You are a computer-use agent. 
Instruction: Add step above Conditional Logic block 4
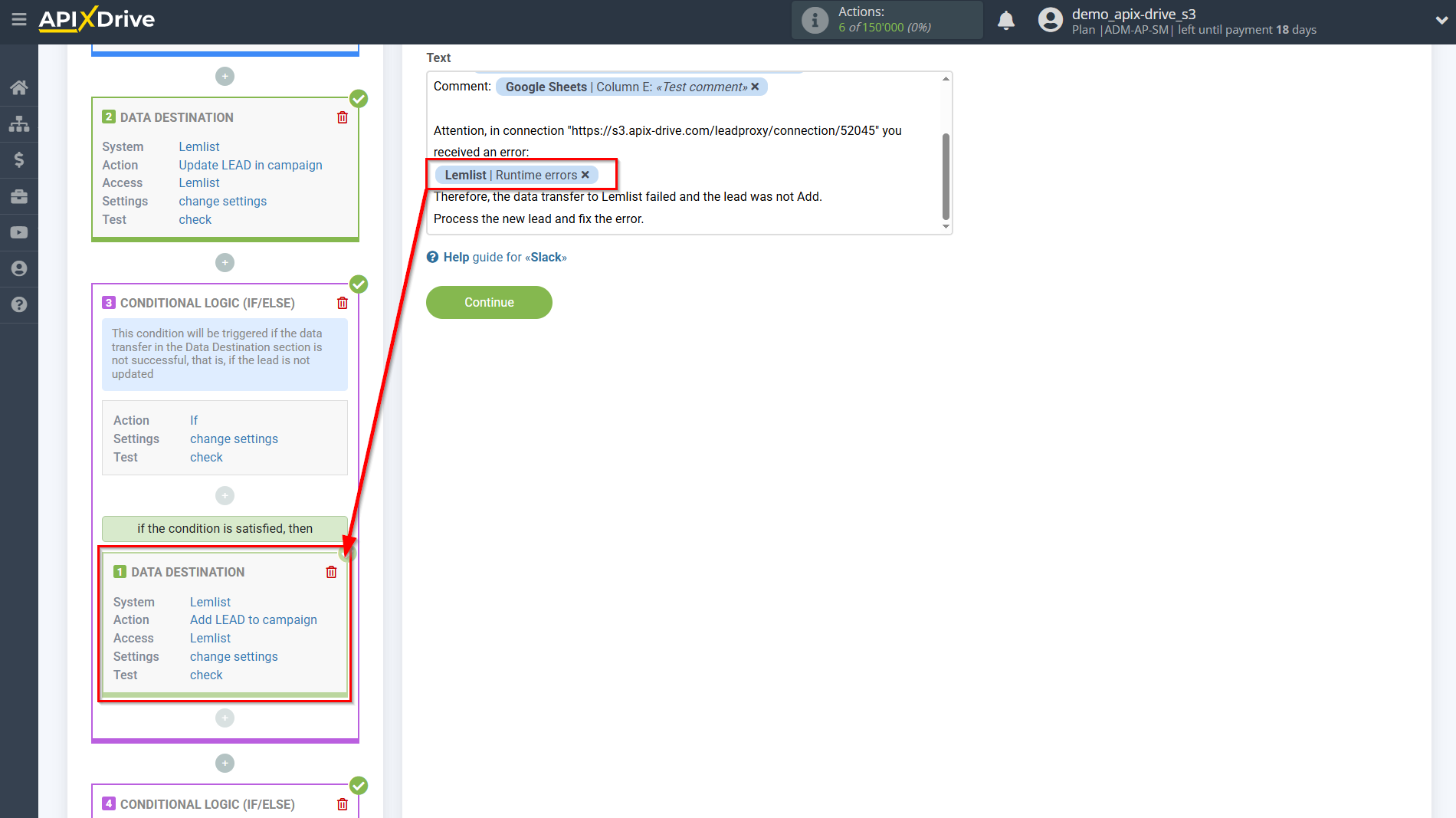coord(225,763)
